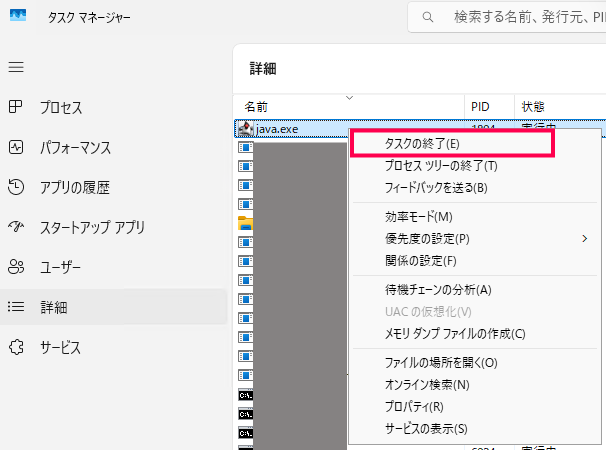The height and width of the screenshot is (450, 606).
Task: Click the タスク マネージャー title text
Action: coord(89,17)
